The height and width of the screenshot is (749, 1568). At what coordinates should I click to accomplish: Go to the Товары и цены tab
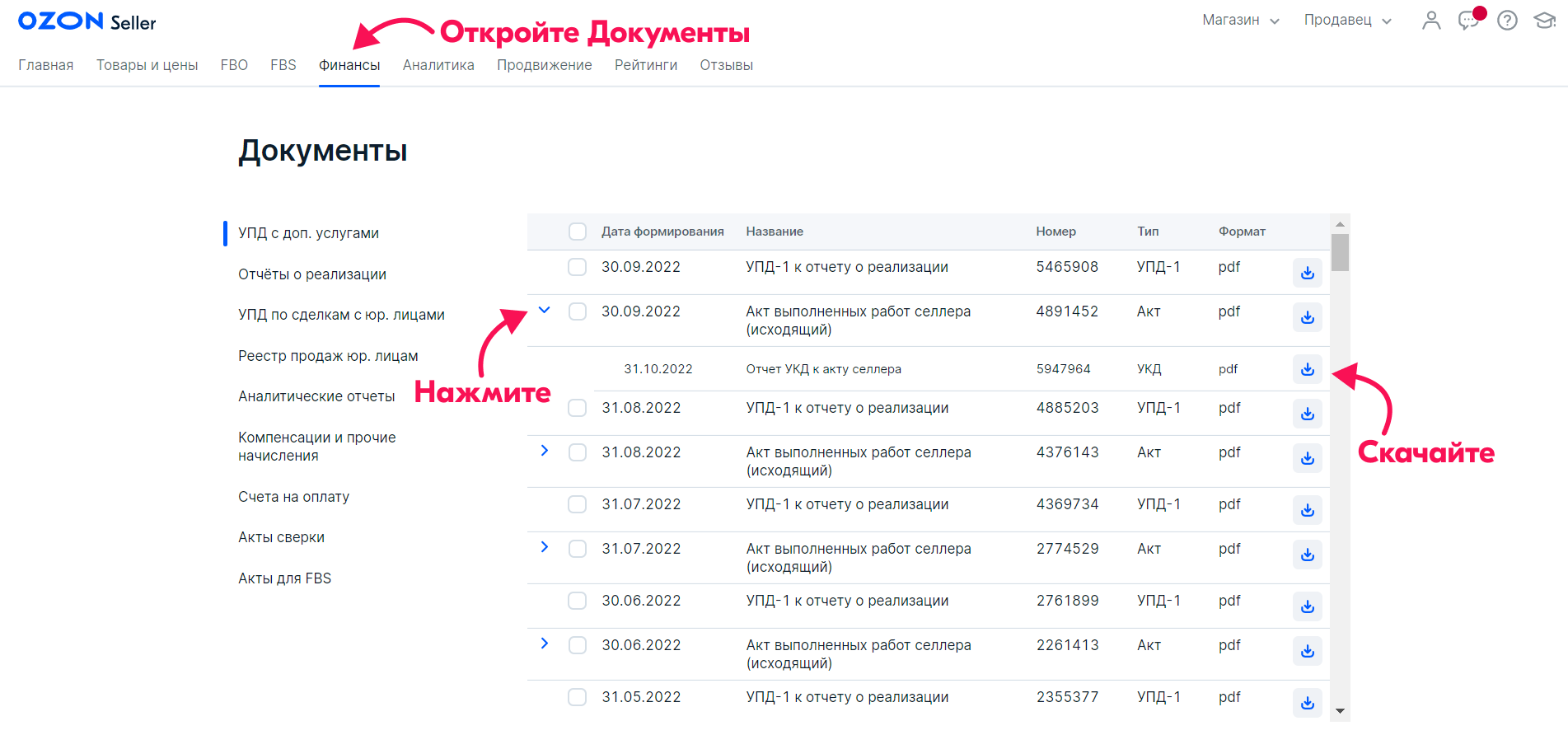point(147,65)
